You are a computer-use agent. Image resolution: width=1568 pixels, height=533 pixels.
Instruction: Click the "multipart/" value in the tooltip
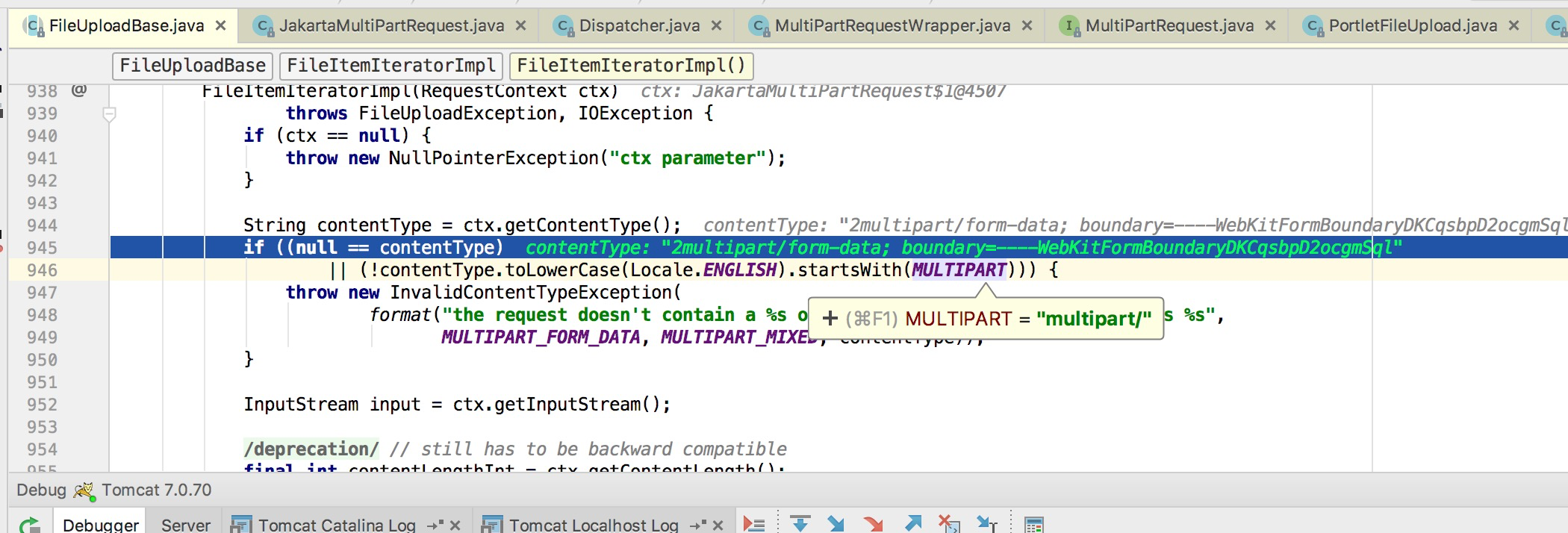1094,319
